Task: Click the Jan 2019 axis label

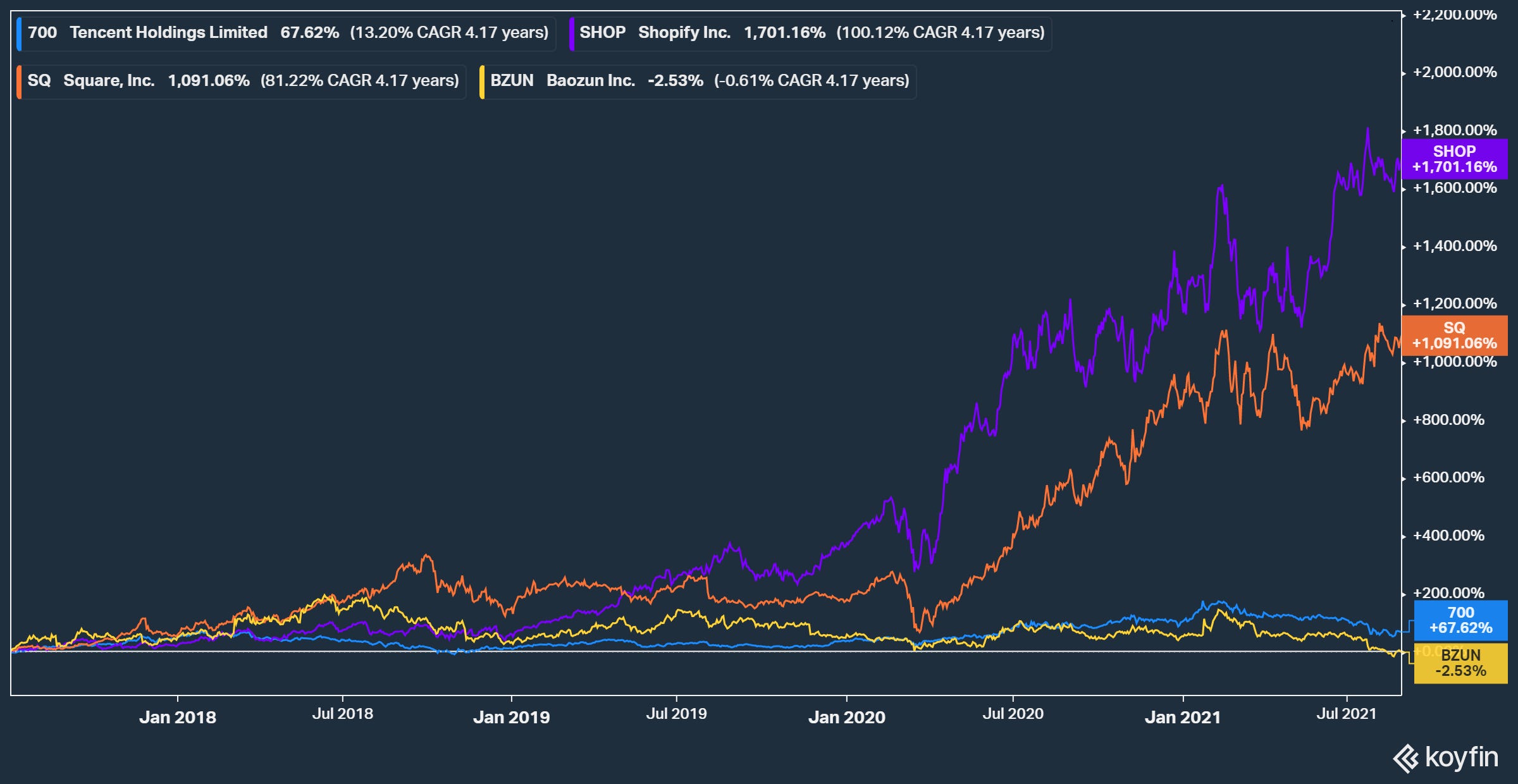Action: click(x=512, y=717)
